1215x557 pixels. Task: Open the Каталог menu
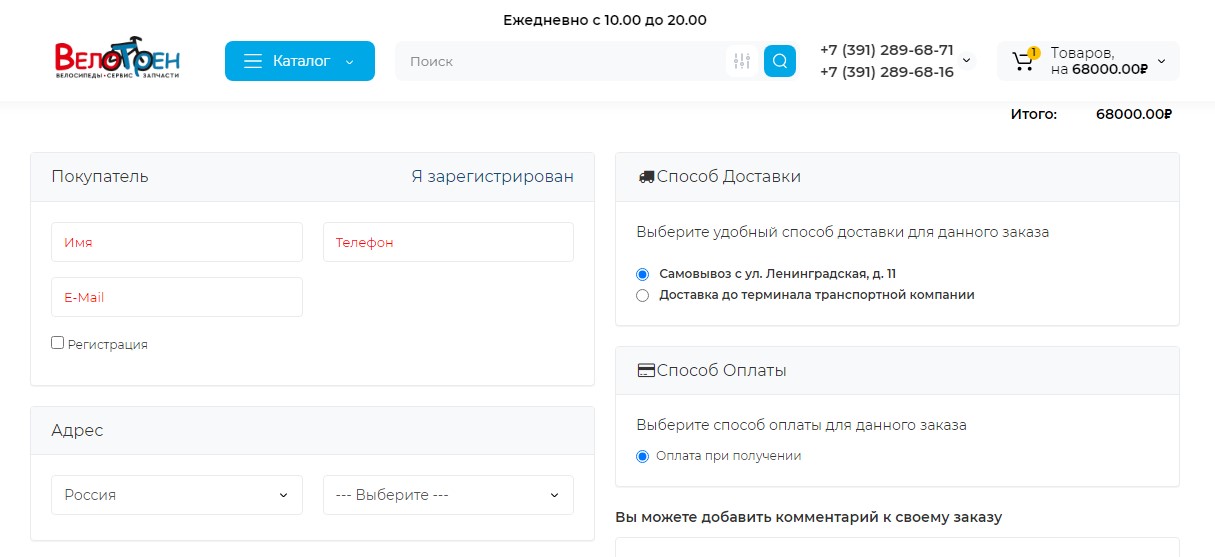tap(300, 61)
